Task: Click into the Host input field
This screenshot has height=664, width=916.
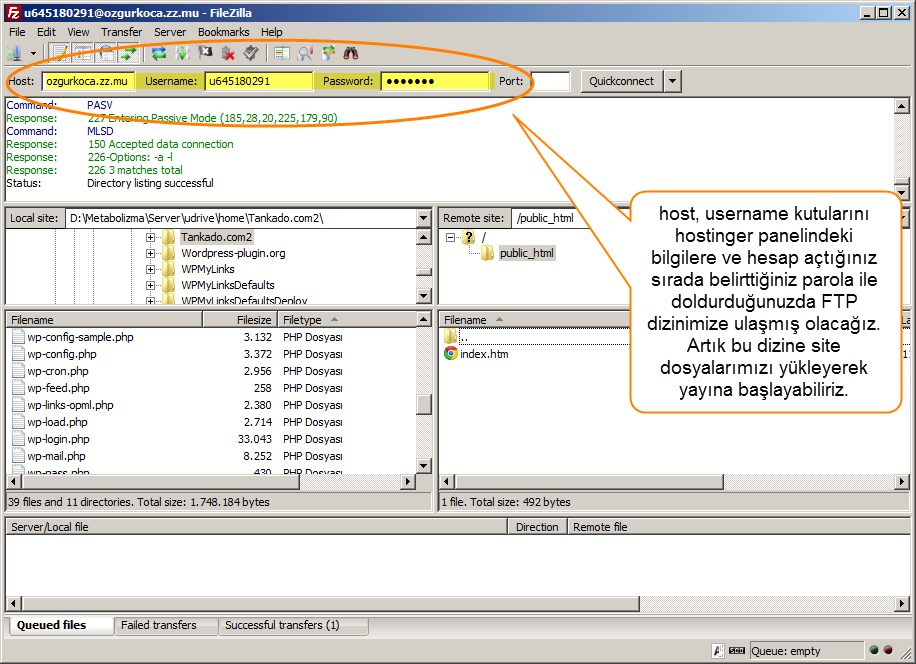Action: pos(89,81)
